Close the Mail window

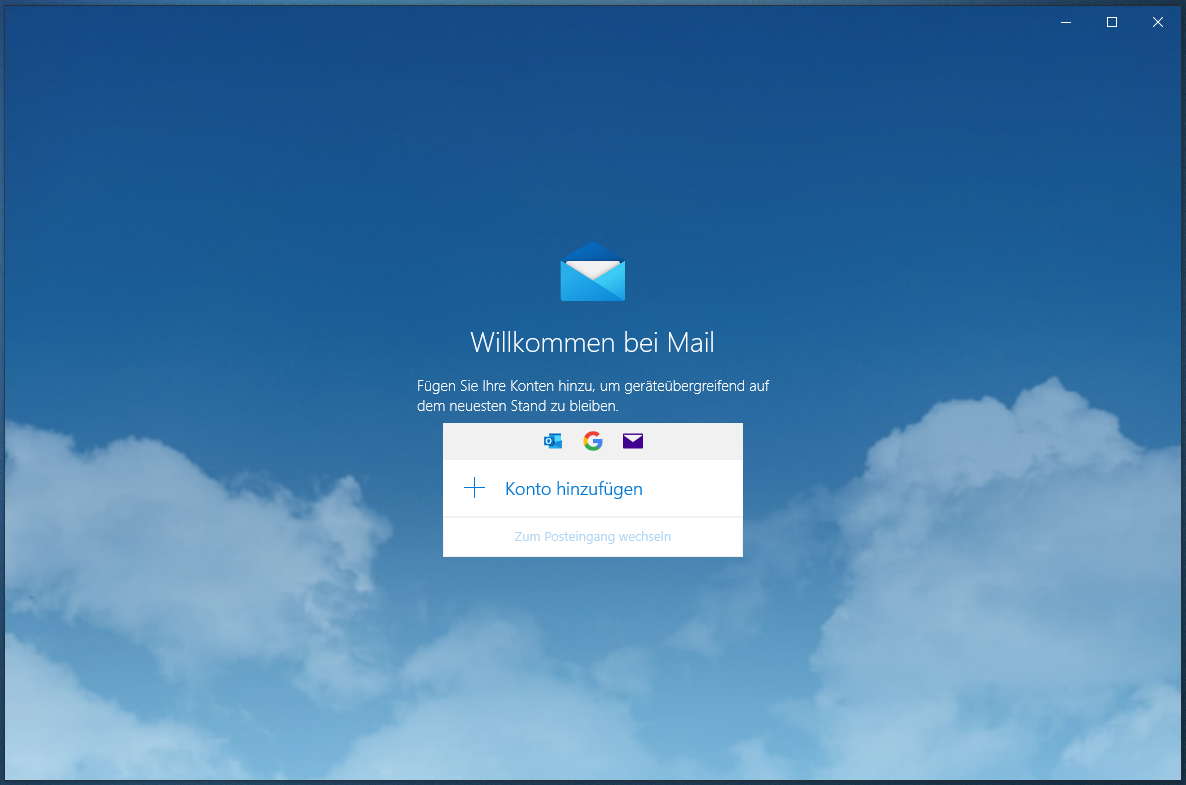click(1158, 22)
